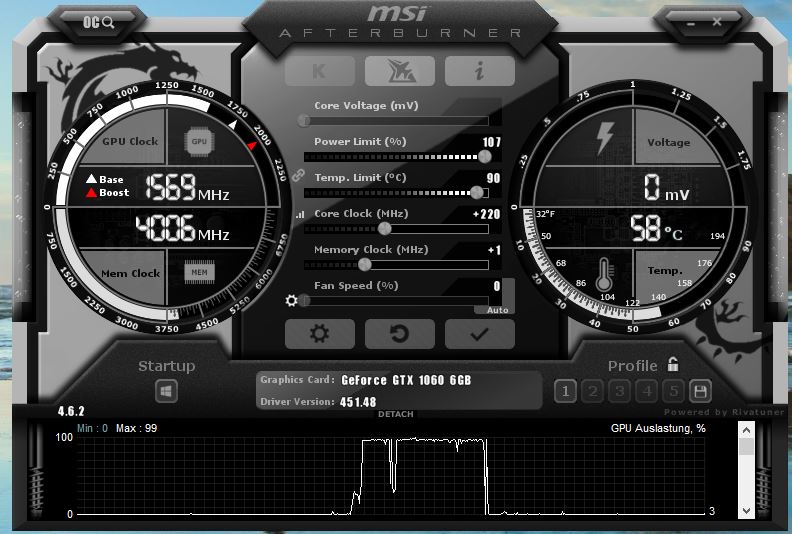Image resolution: width=792 pixels, height=534 pixels.
Task: Click the GeForce GTX 1060 6GB text
Action: (406, 380)
